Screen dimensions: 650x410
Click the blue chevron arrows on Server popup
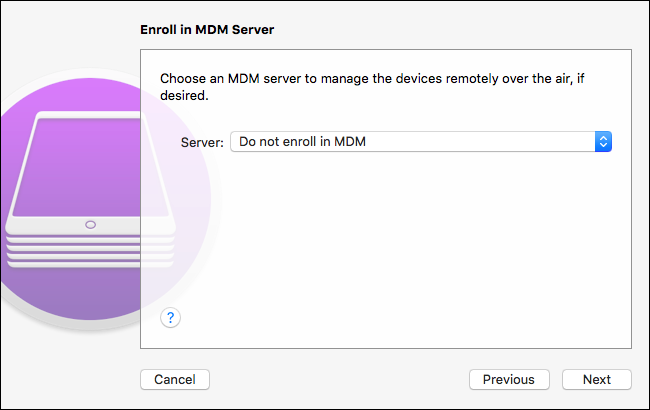[x=602, y=142]
